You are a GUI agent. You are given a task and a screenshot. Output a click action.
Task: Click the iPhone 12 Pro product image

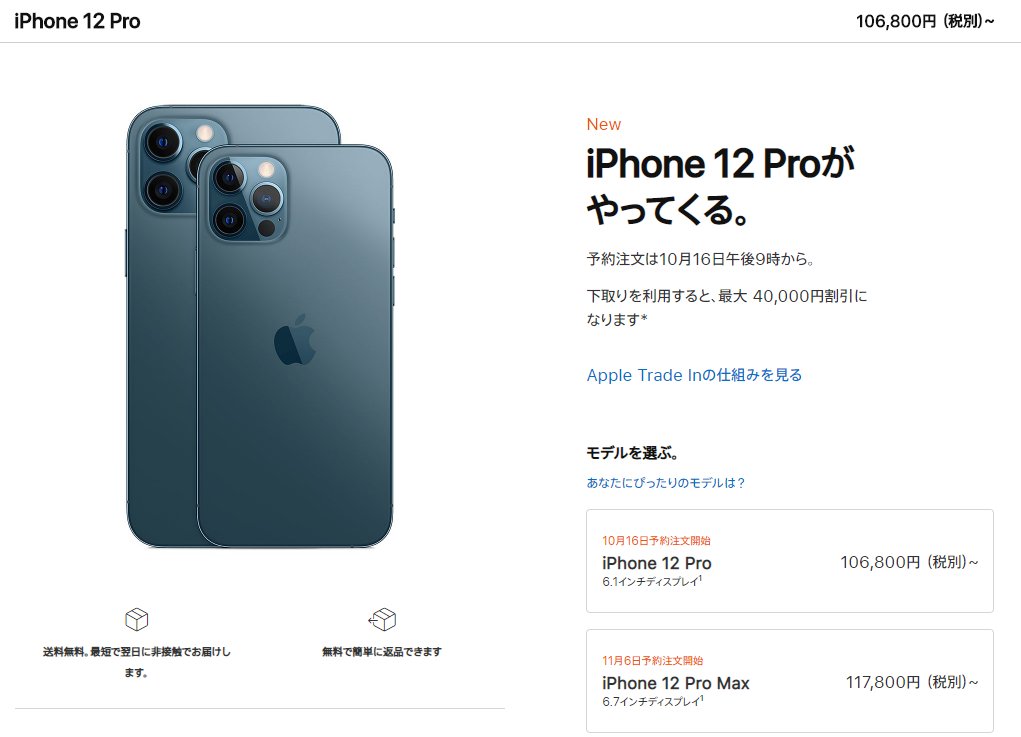click(x=260, y=326)
